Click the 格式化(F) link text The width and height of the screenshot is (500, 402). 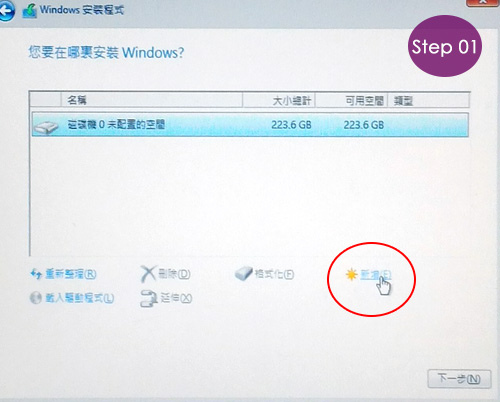(x=274, y=274)
